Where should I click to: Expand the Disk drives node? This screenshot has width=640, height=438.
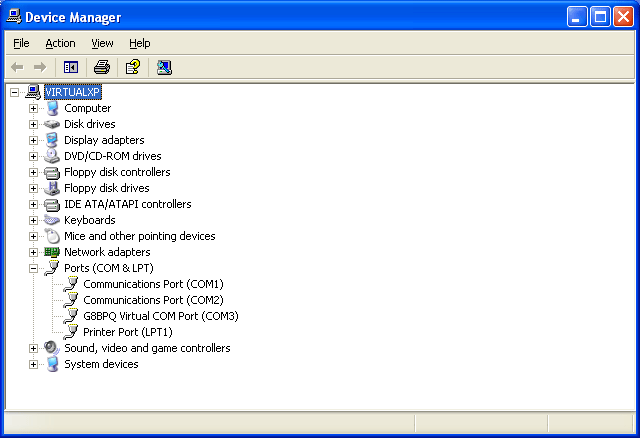coord(33,124)
